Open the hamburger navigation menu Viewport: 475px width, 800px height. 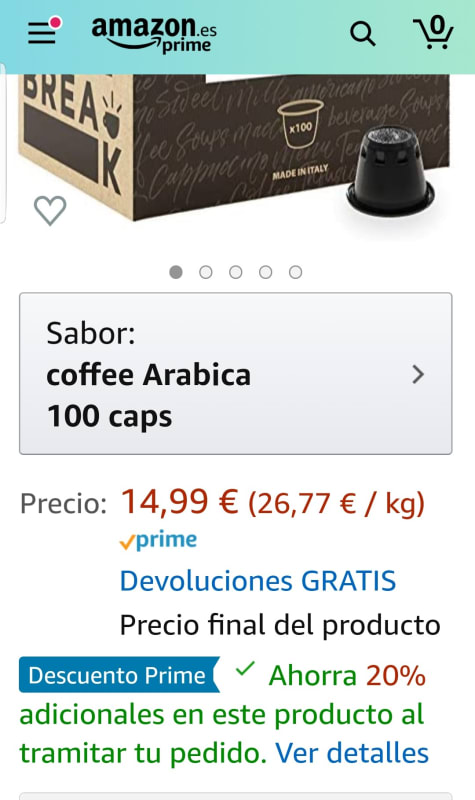(42, 33)
